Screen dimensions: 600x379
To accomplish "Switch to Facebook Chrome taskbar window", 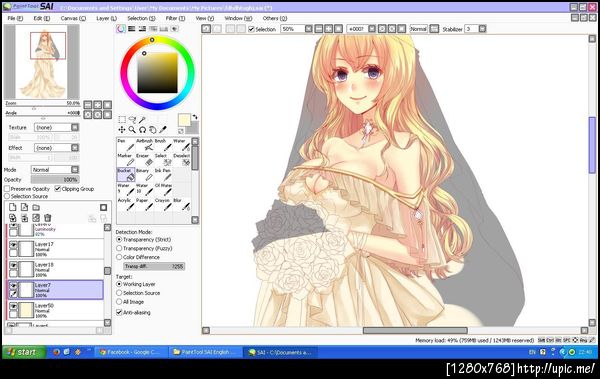I will (131, 352).
